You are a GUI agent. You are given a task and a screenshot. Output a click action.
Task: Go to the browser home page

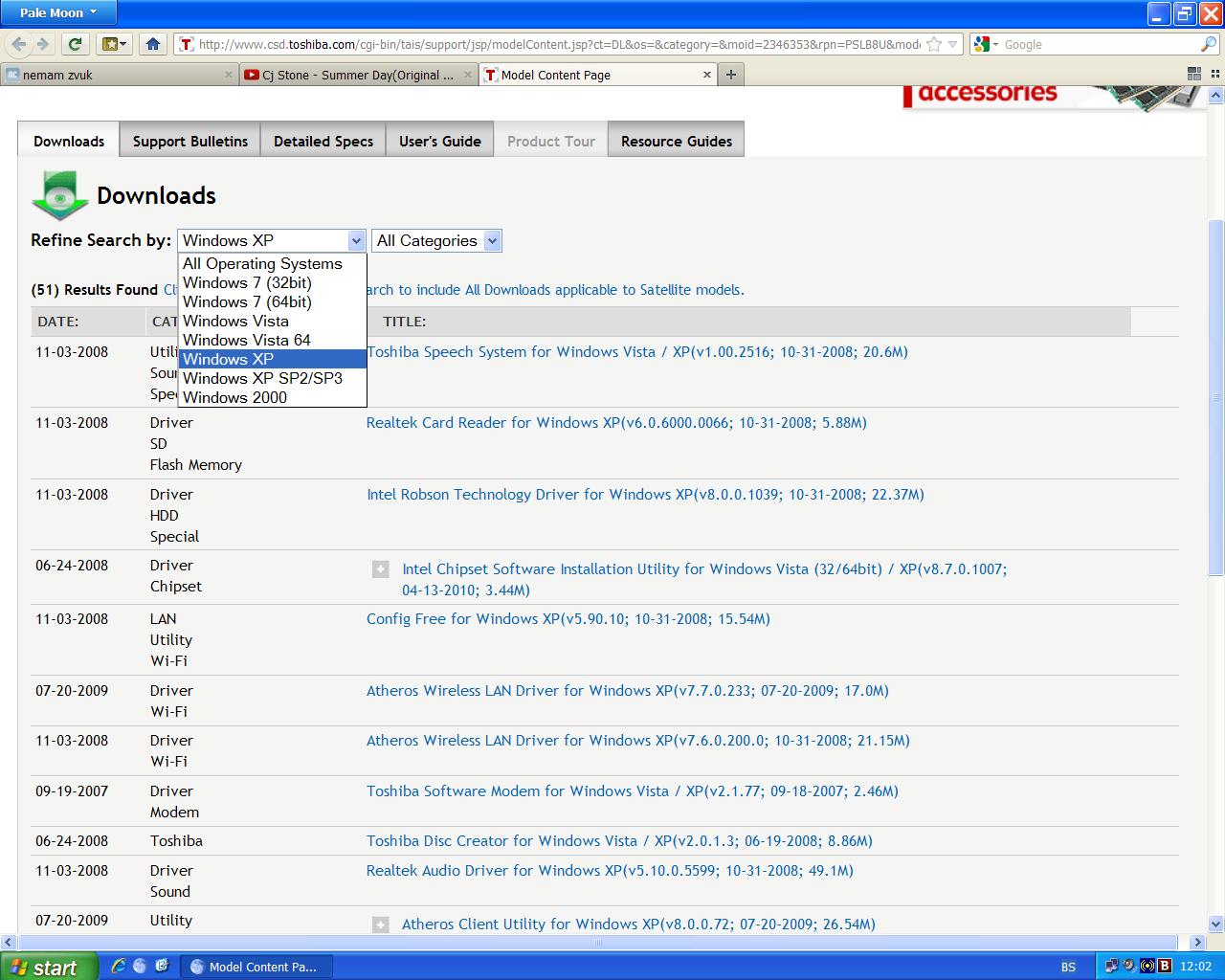click(152, 44)
